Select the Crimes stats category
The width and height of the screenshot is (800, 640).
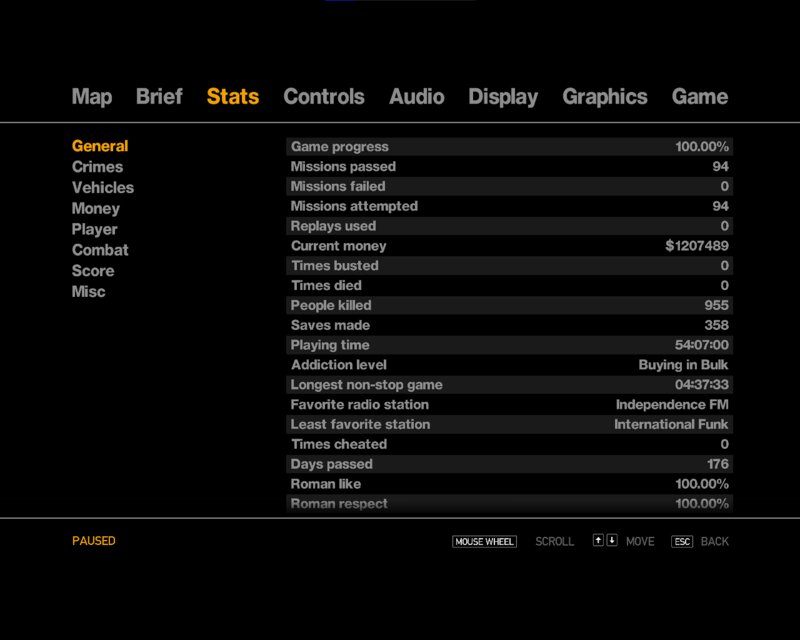[97, 167]
